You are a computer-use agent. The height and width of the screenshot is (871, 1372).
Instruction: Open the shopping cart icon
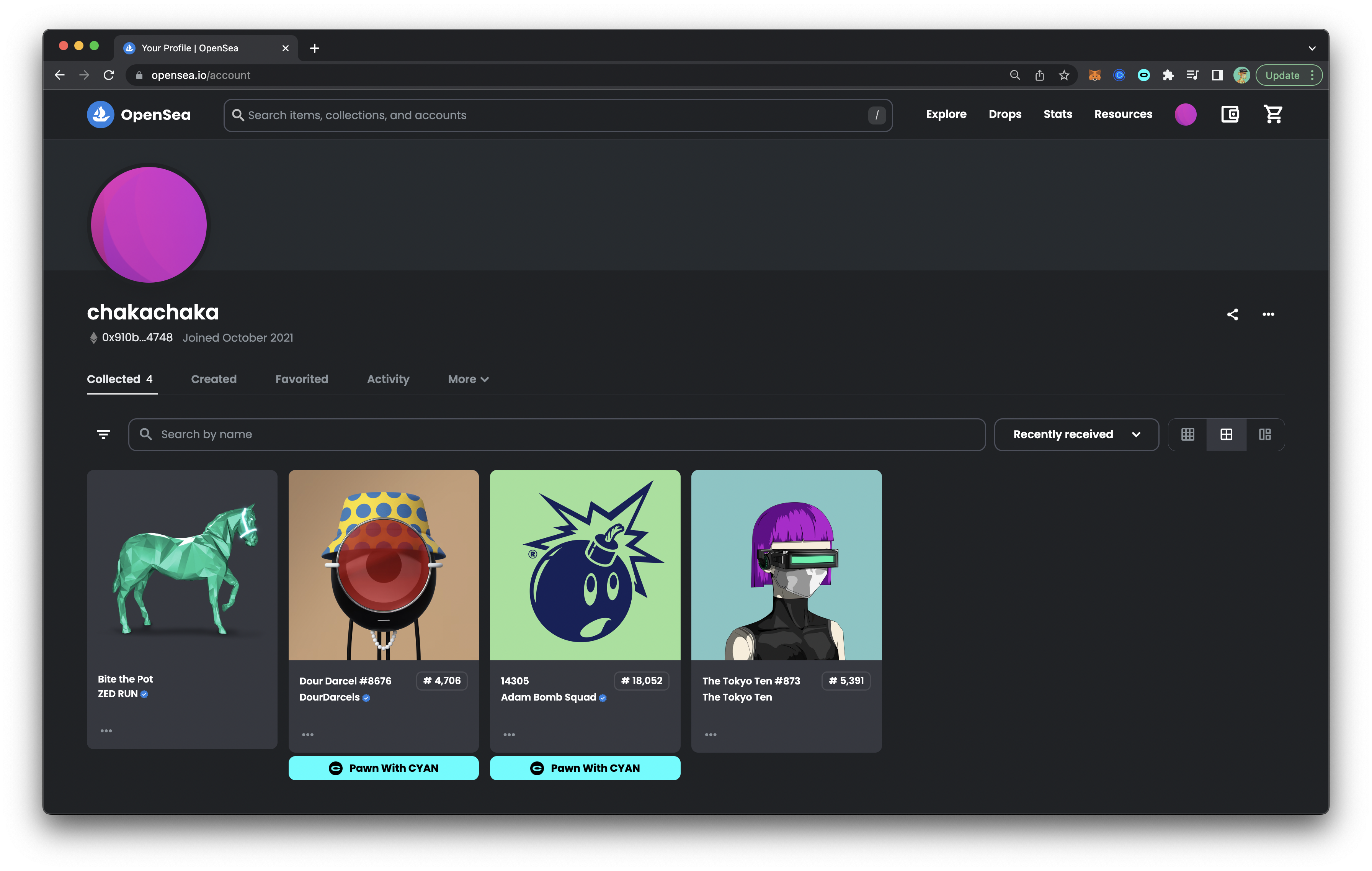coord(1273,115)
